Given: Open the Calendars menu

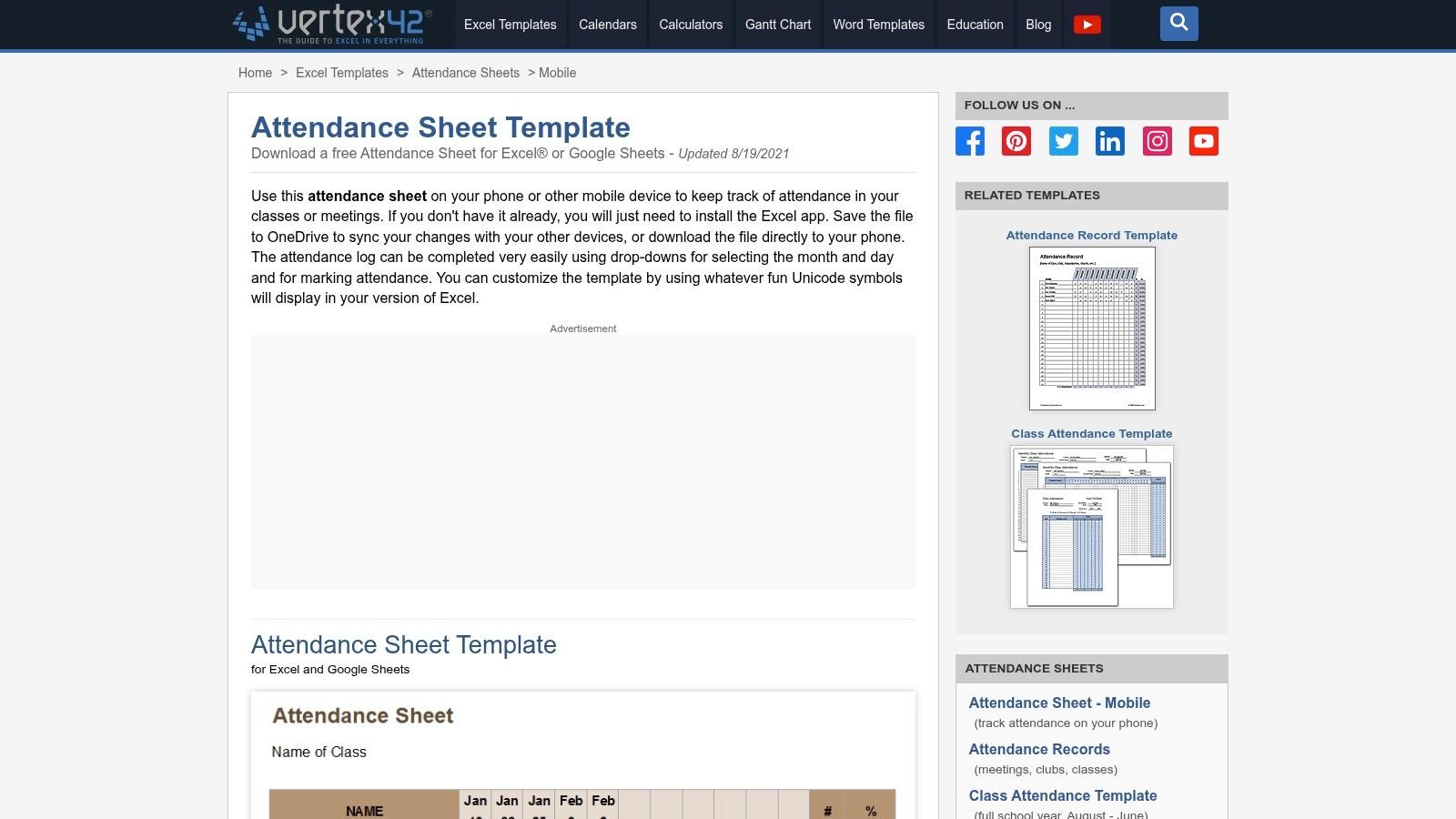Looking at the screenshot, I should click(x=607, y=25).
